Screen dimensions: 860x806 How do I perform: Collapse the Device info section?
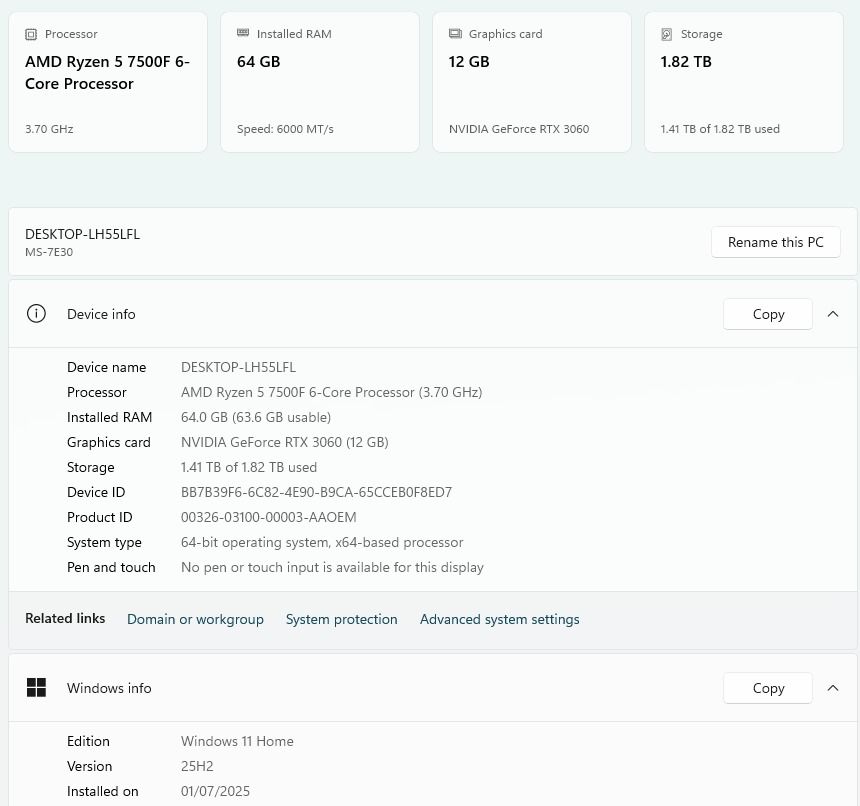pyautogui.click(x=833, y=314)
